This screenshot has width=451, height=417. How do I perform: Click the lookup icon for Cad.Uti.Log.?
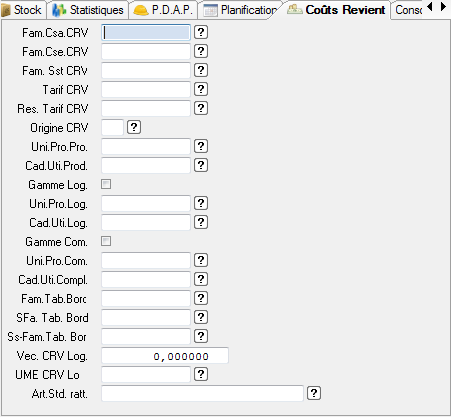point(201,222)
